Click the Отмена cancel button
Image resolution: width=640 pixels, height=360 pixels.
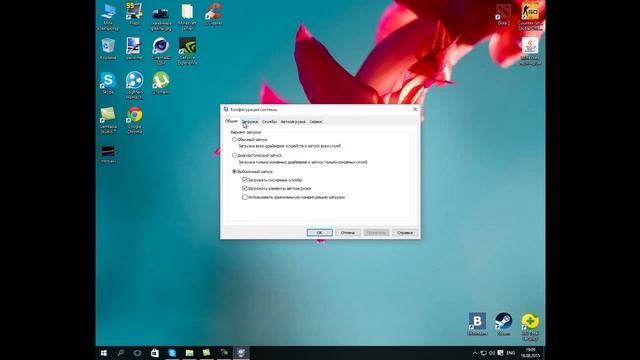348,232
